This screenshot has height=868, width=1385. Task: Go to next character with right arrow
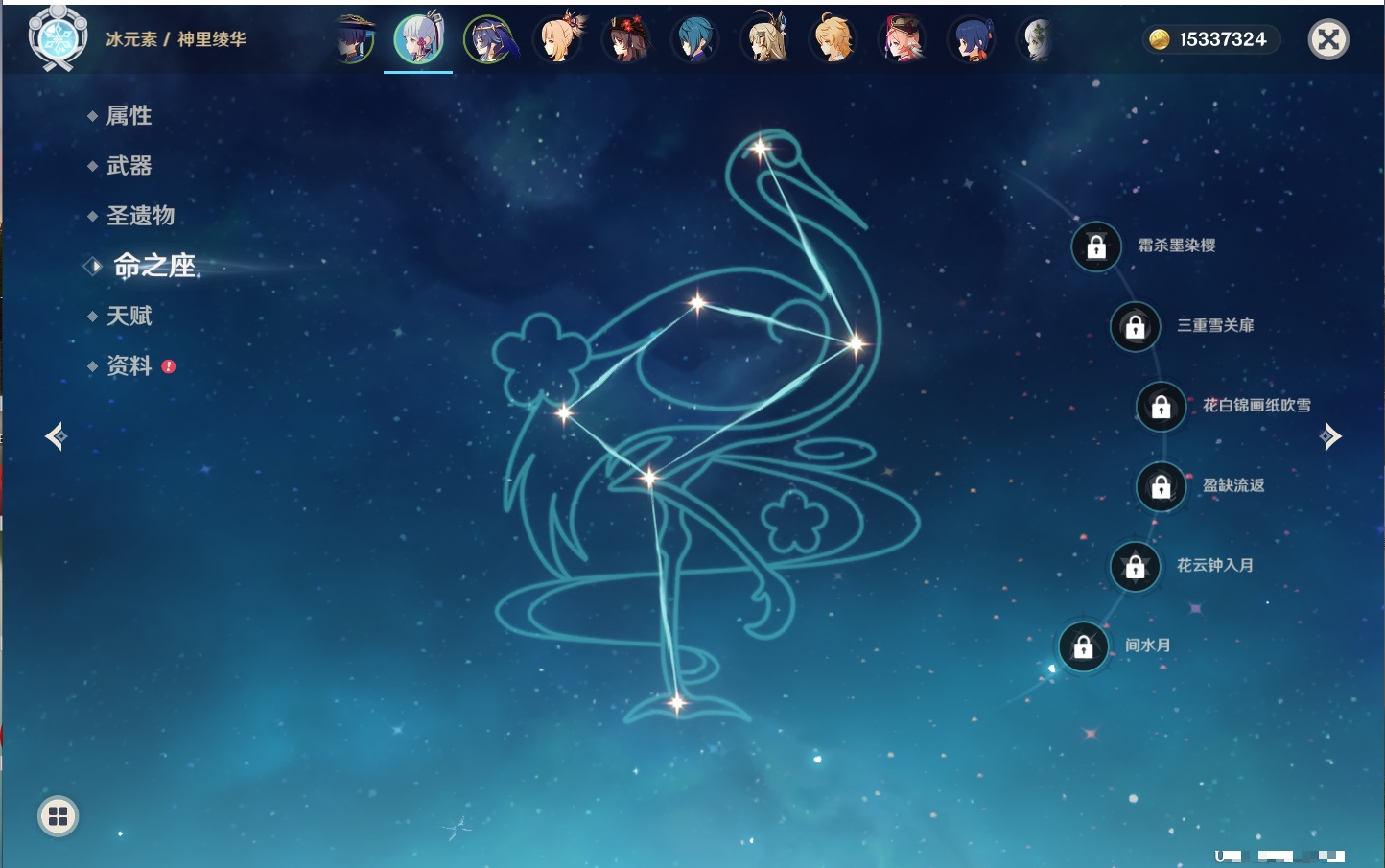tap(1330, 436)
